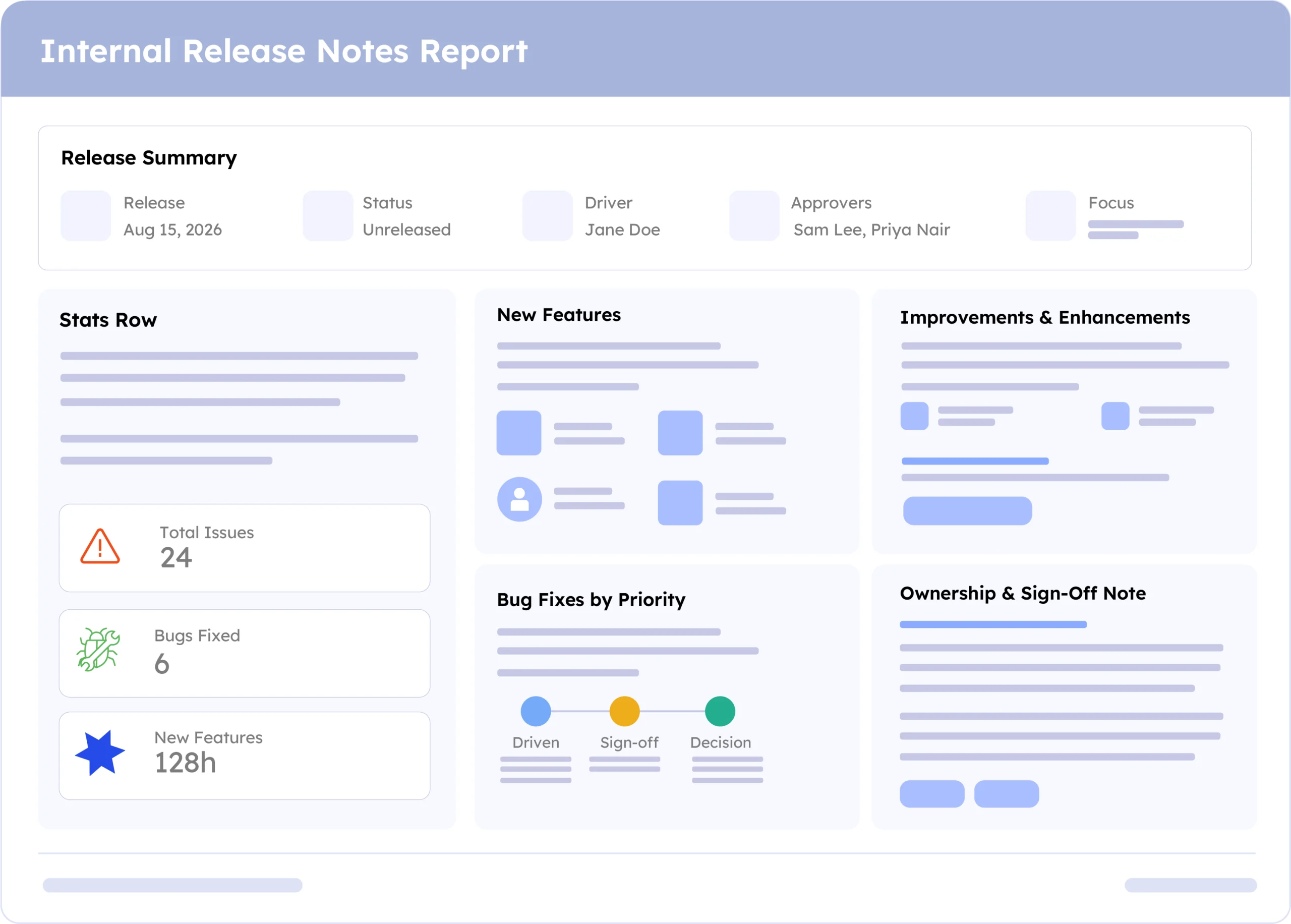Click the pill button in Improvements & Enhancements
The width and height of the screenshot is (1291, 924).
pos(967,511)
